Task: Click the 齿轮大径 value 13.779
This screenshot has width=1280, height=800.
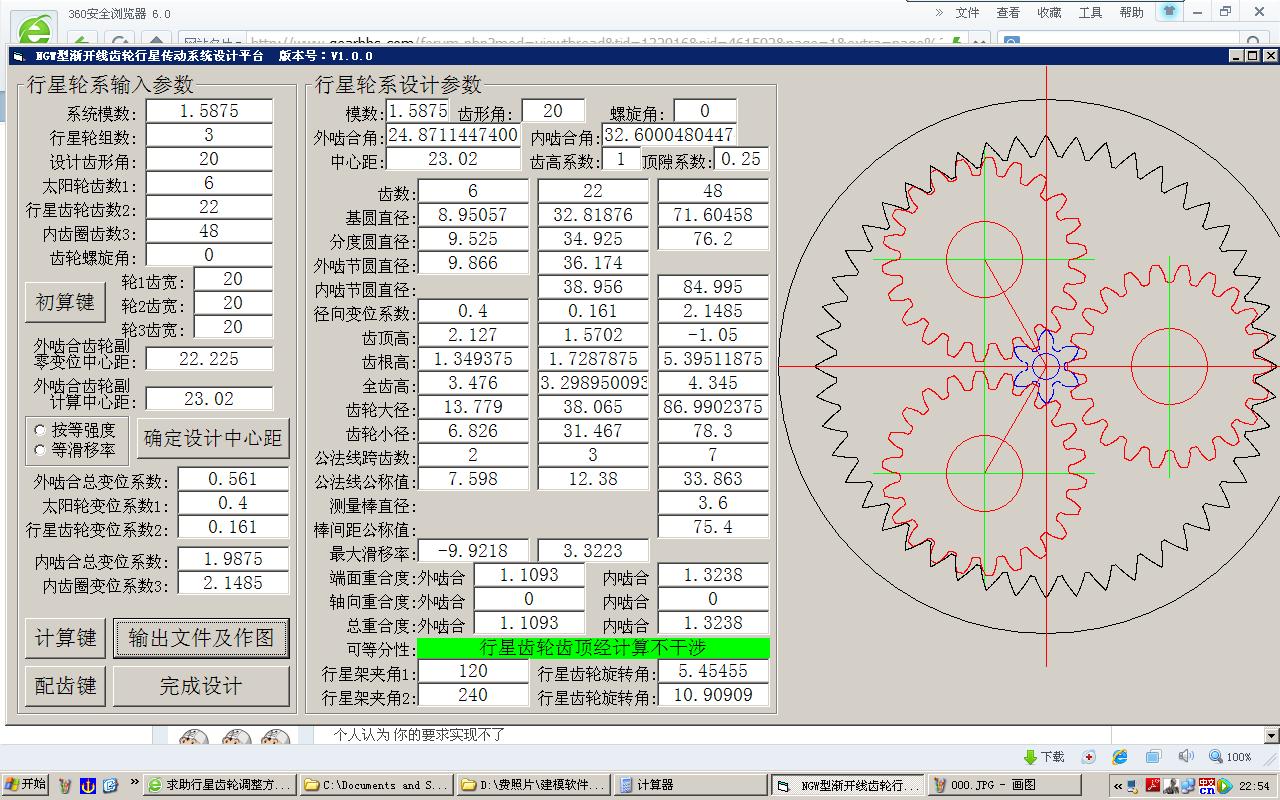Action: pos(473,407)
